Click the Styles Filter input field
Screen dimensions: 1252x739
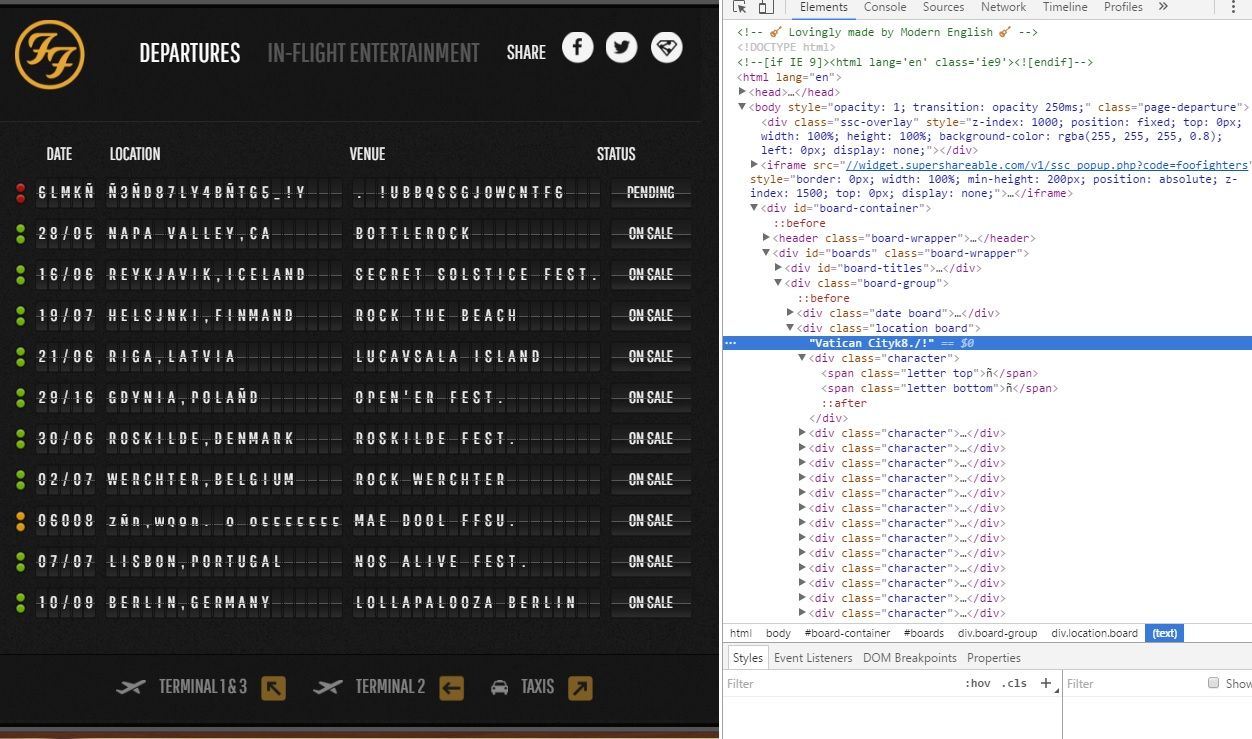click(840, 684)
